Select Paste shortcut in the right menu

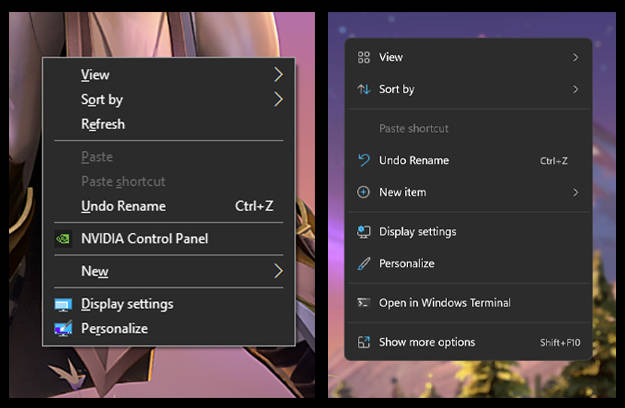[x=468, y=128]
